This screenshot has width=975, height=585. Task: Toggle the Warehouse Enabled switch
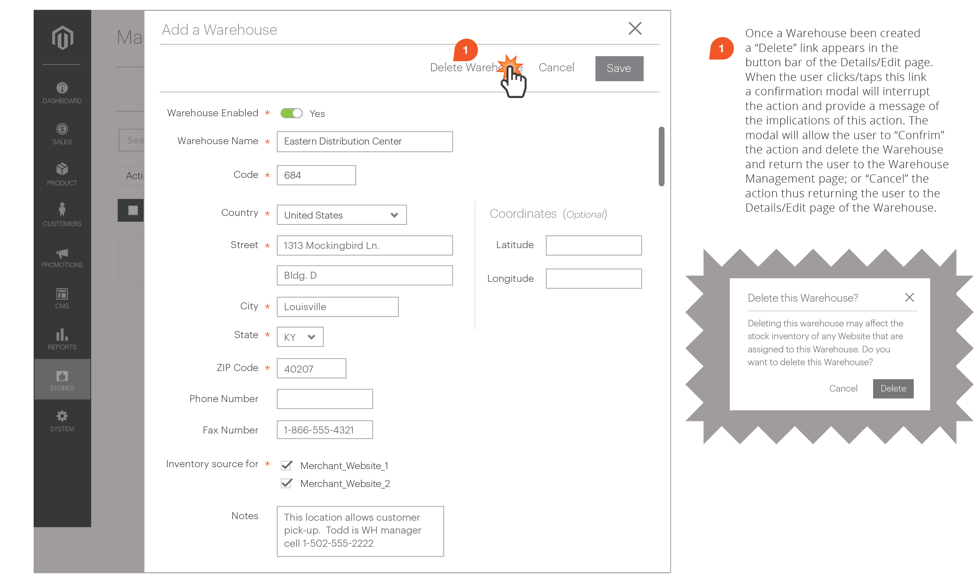pos(291,114)
